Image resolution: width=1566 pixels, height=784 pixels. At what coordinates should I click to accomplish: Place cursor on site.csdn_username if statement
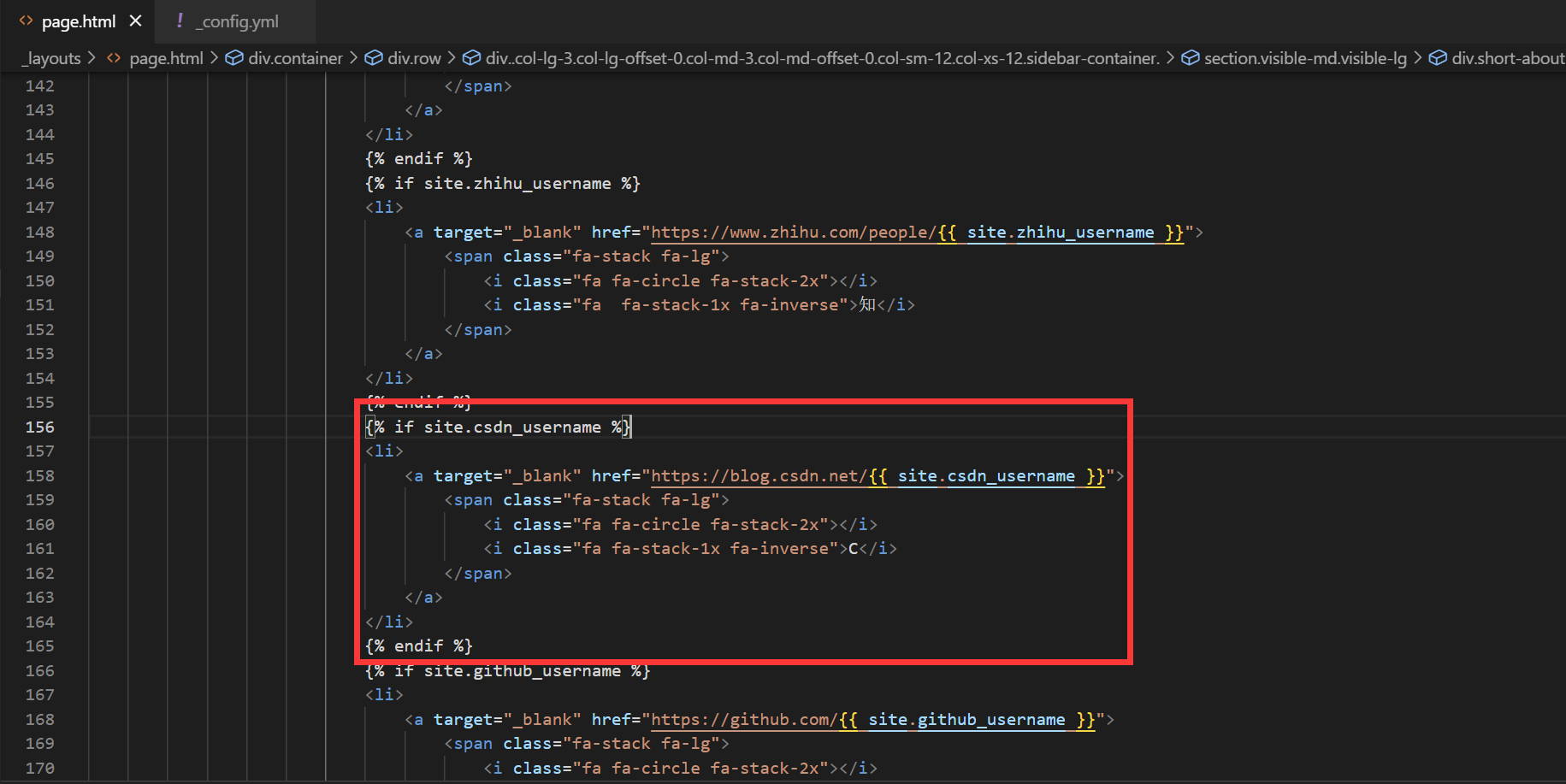tap(498, 427)
